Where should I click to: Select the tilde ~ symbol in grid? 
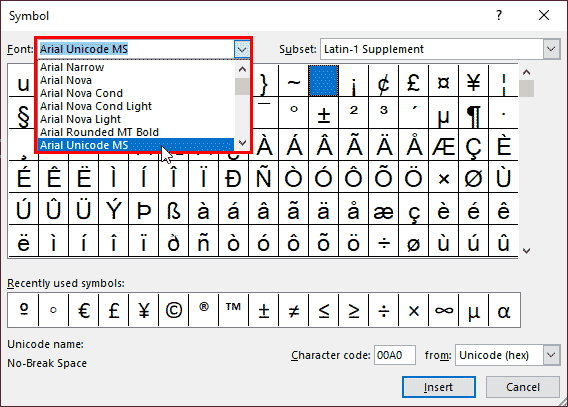(293, 81)
